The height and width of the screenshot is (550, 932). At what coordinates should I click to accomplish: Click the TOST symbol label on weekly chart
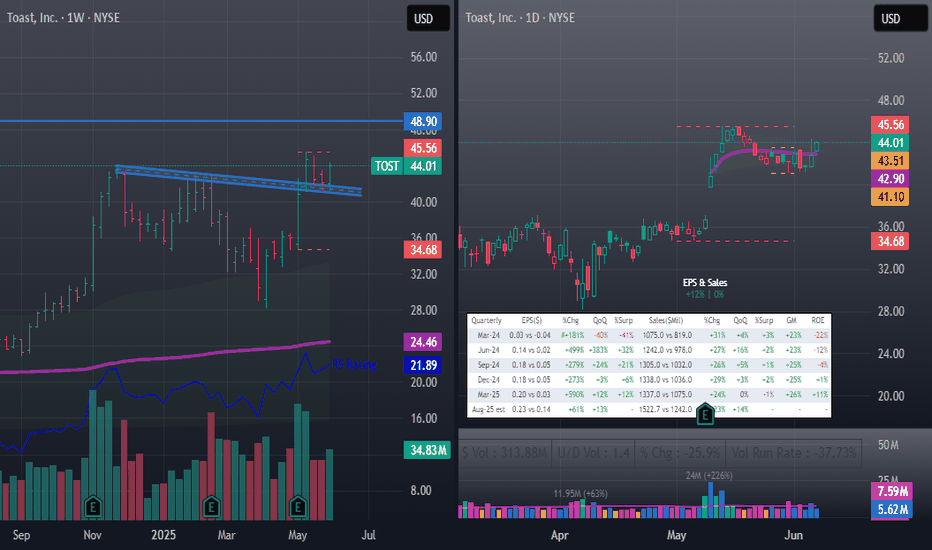pos(386,166)
